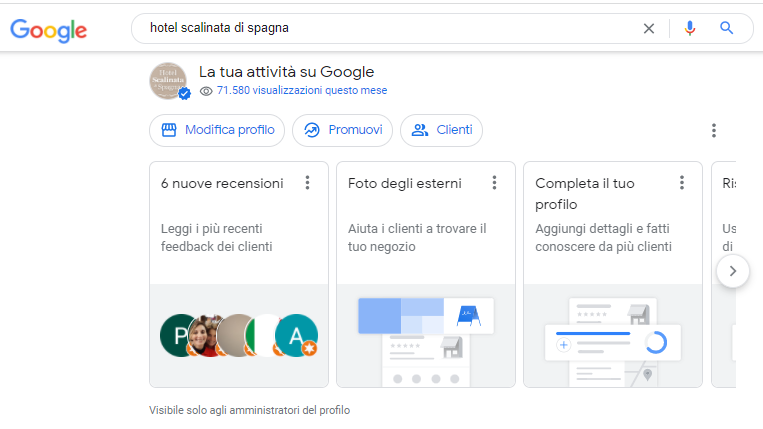Open menu on Foto degli esterni card

[494, 183]
